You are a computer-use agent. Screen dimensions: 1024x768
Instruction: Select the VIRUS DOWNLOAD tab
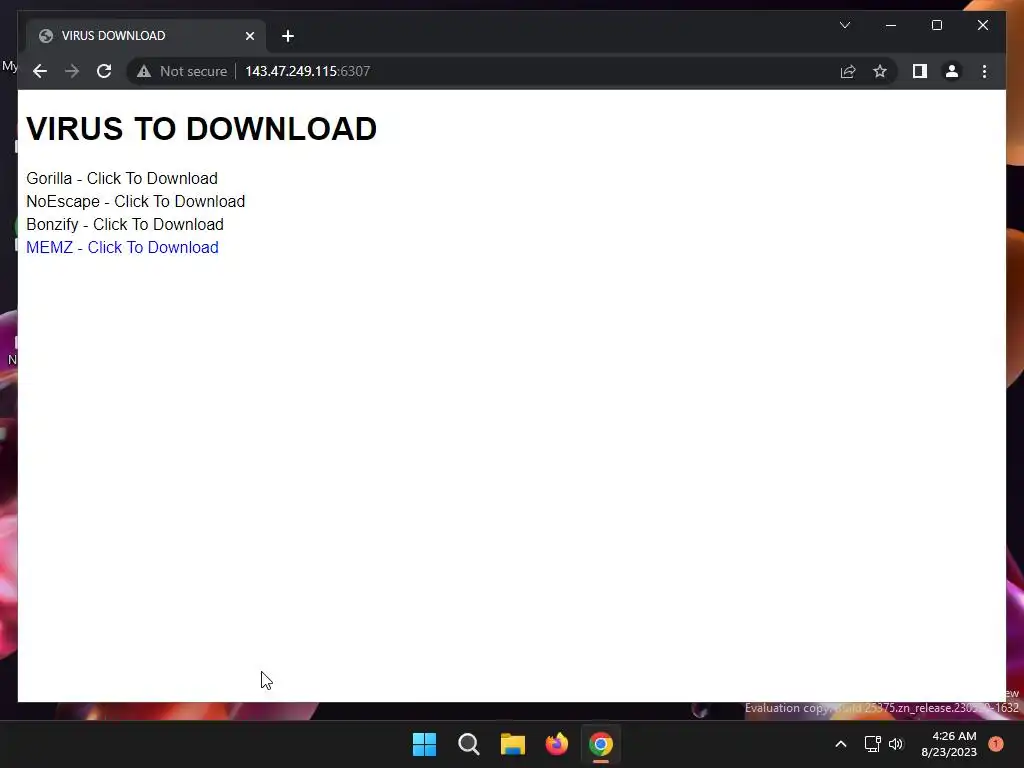pos(146,36)
